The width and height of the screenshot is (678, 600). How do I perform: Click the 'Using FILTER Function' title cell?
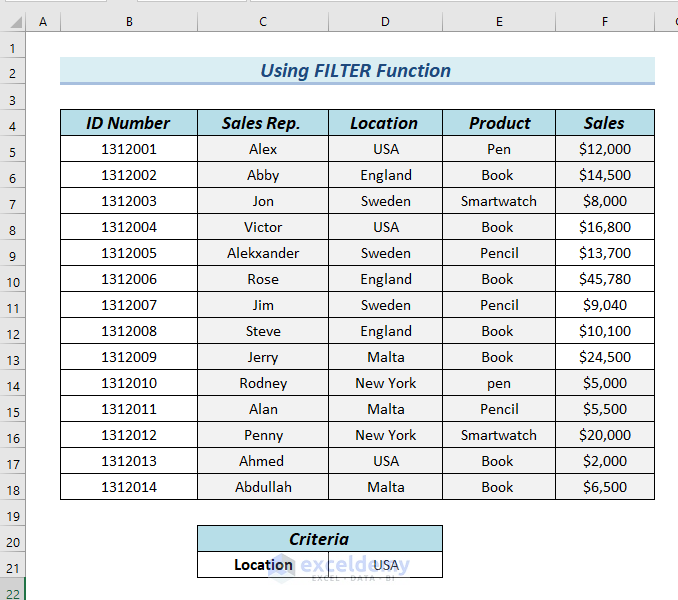pos(356,71)
